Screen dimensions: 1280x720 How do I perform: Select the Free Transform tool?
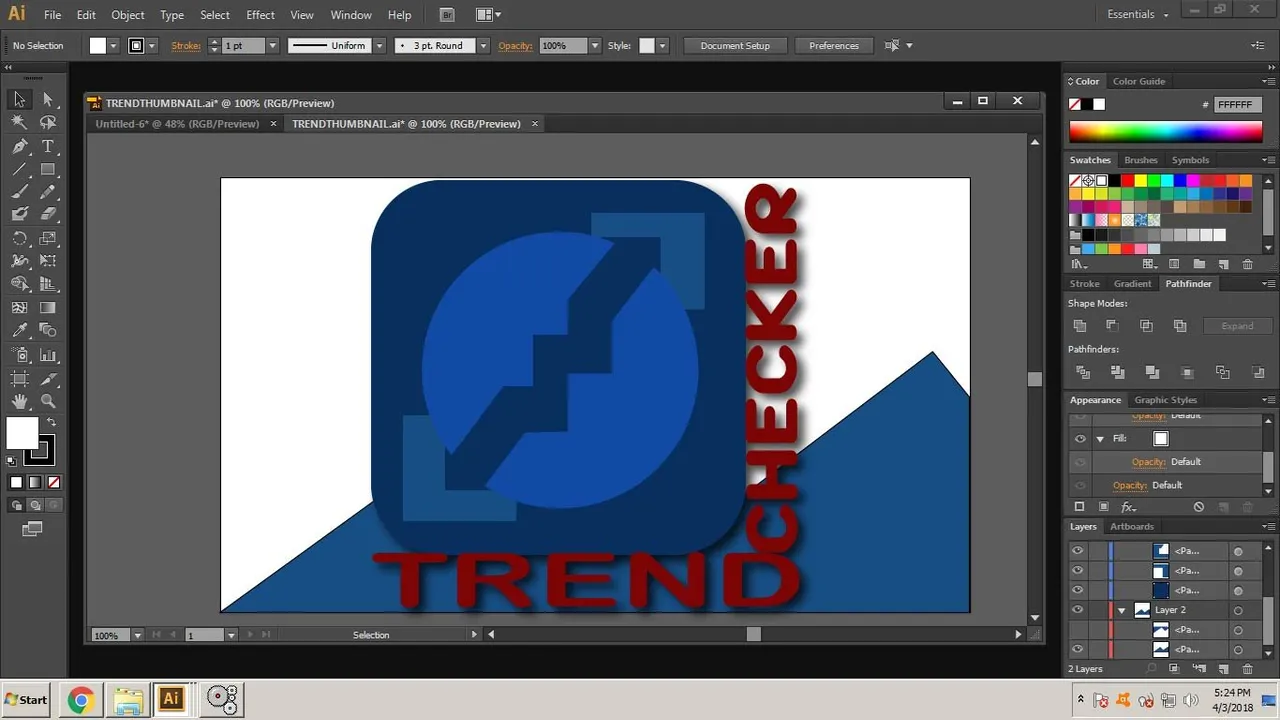pos(47,261)
